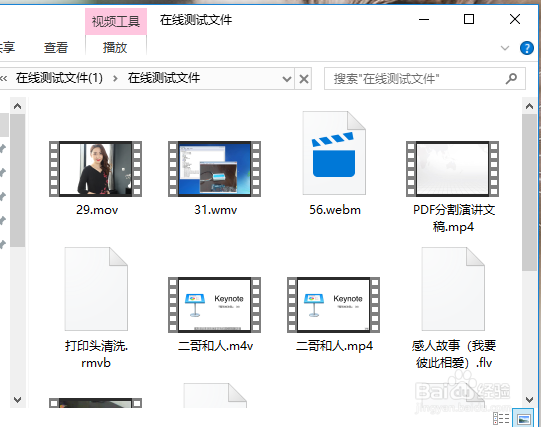This screenshot has width=541, height=427.
Task: Click the 二哥和人.mp4 file name
Action: pos(334,346)
